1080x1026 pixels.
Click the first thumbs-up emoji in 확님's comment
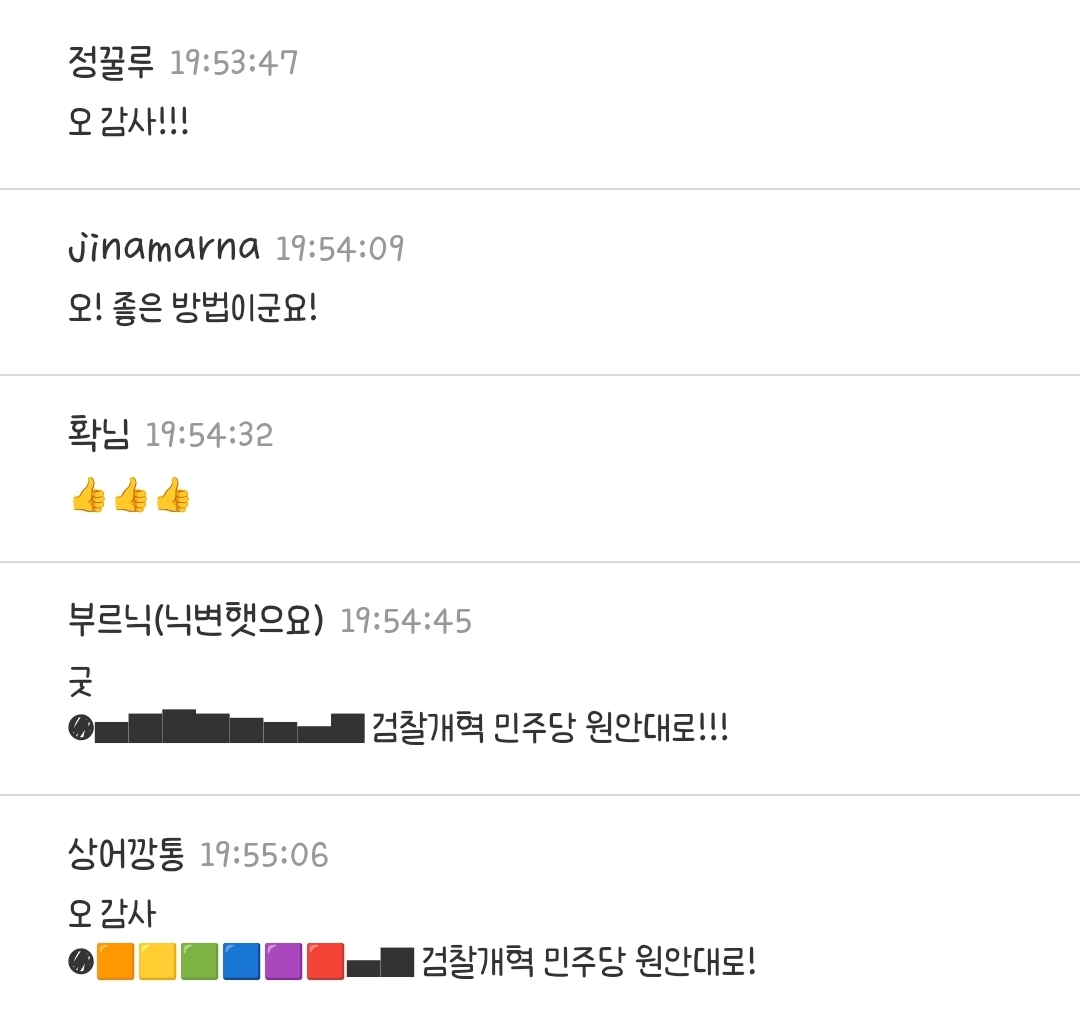click(88, 495)
